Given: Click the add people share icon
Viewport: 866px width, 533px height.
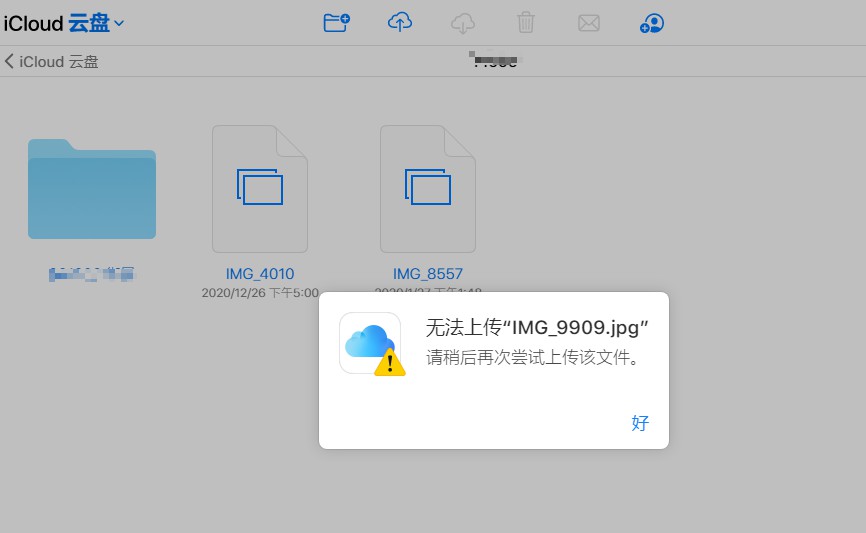Looking at the screenshot, I should [x=652, y=23].
